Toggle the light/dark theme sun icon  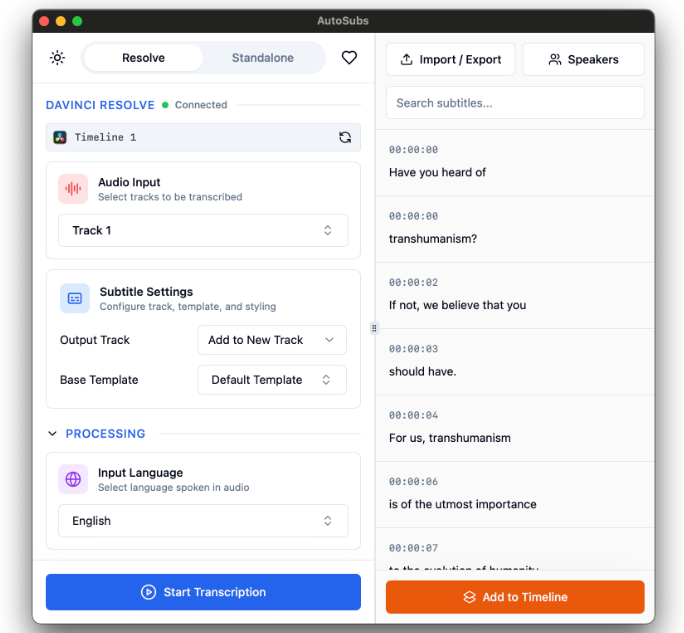(x=58, y=58)
